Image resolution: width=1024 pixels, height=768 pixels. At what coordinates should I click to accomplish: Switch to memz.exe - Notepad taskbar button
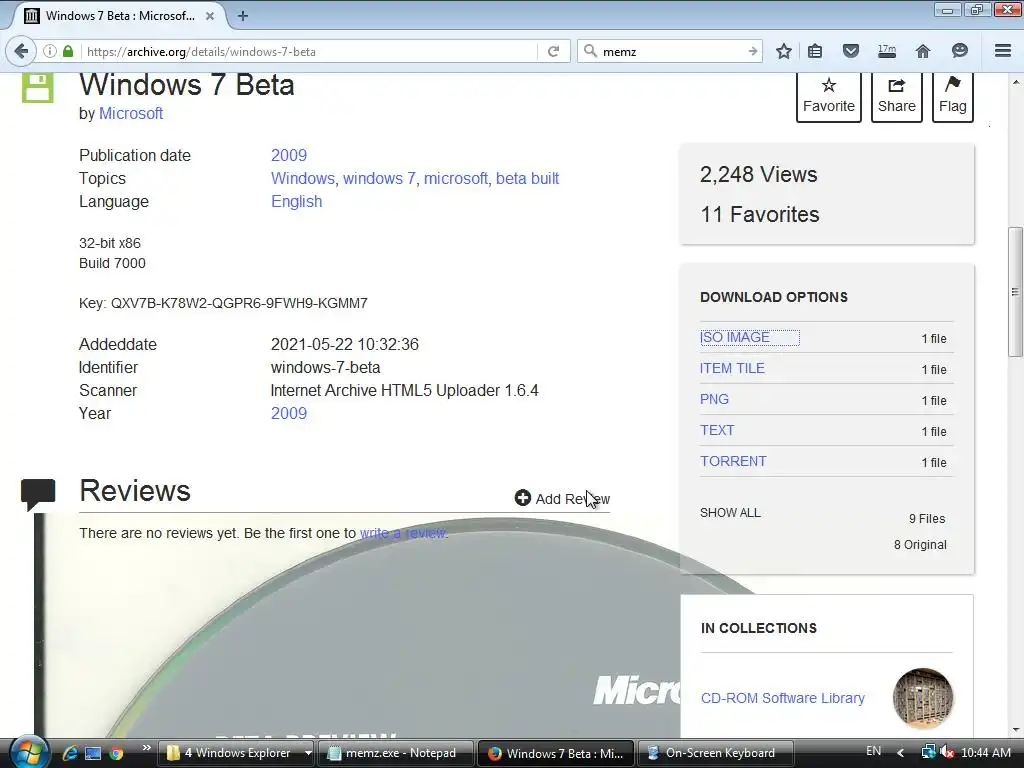[395, 753]
